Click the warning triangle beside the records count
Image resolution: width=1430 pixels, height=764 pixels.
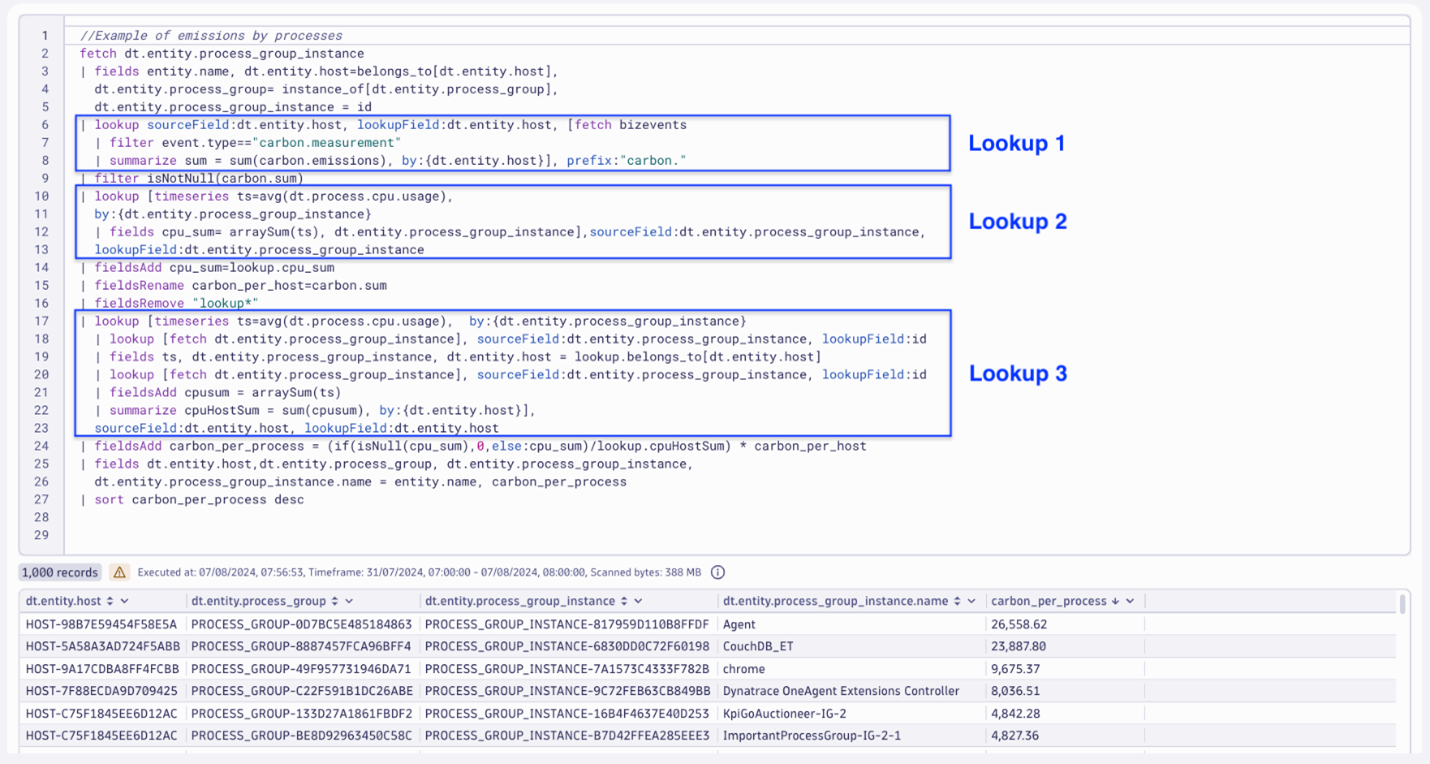pos(119,571)
